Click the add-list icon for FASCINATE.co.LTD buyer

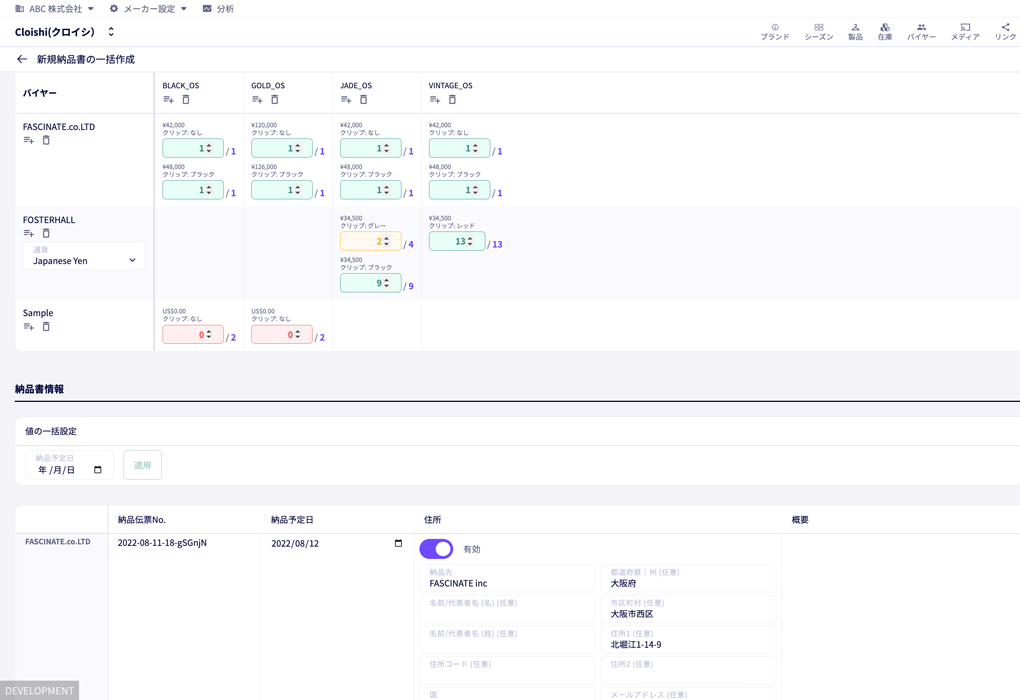(29, 141)
